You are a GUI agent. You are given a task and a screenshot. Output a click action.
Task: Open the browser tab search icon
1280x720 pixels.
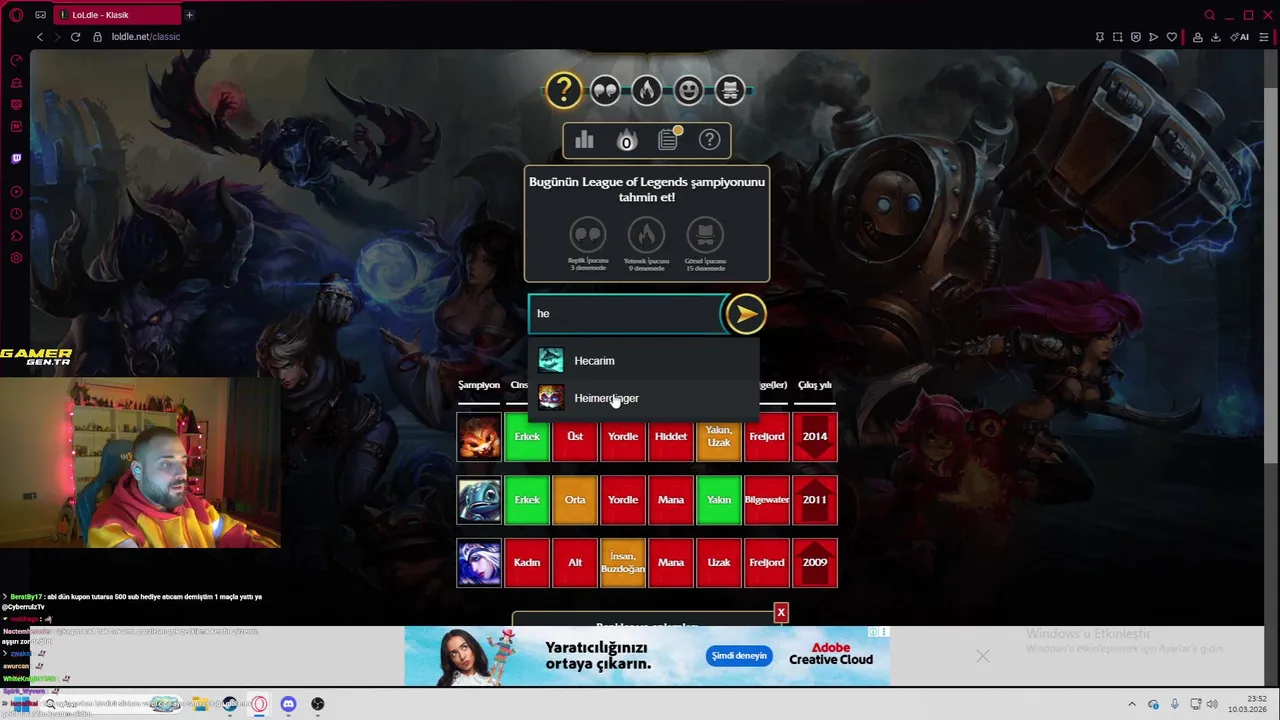(x=1209, y=15)
